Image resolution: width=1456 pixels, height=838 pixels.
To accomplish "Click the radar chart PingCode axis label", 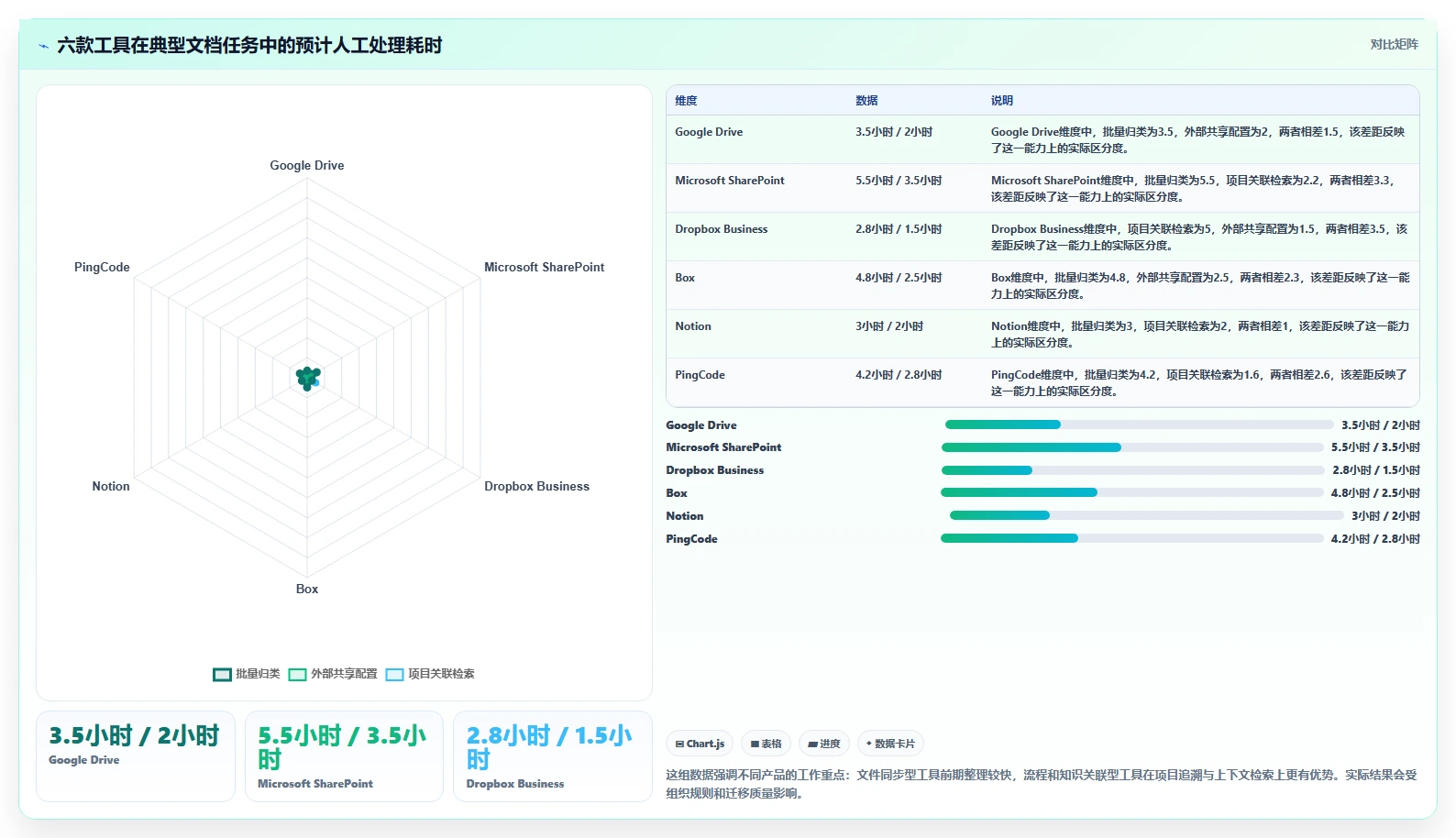I will tap(102, 268).
